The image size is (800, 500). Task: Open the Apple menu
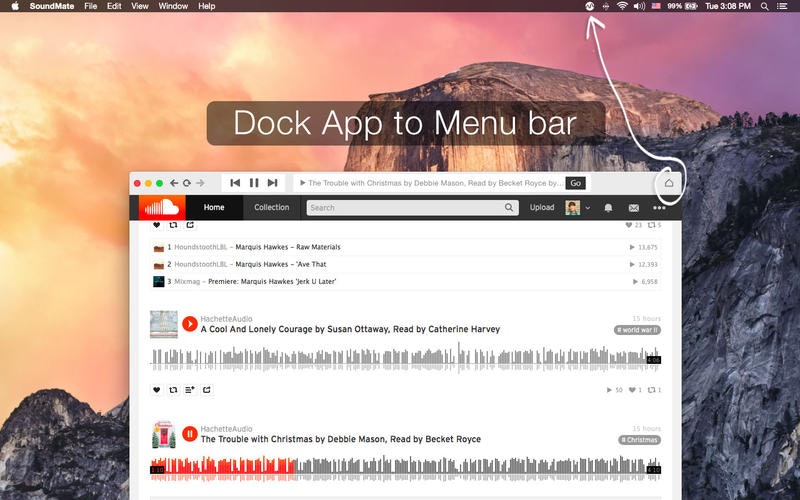pos(15,6)
